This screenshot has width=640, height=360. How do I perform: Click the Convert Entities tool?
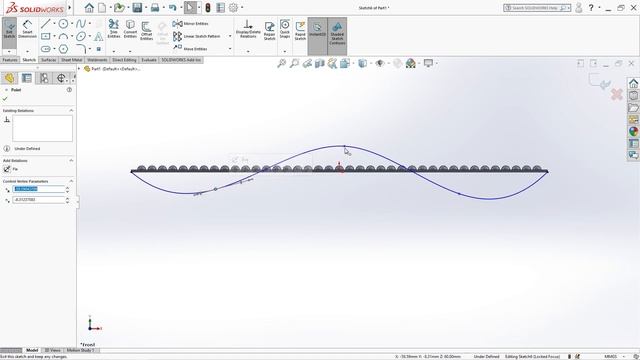pyautogui.click(x=130, y=29)
